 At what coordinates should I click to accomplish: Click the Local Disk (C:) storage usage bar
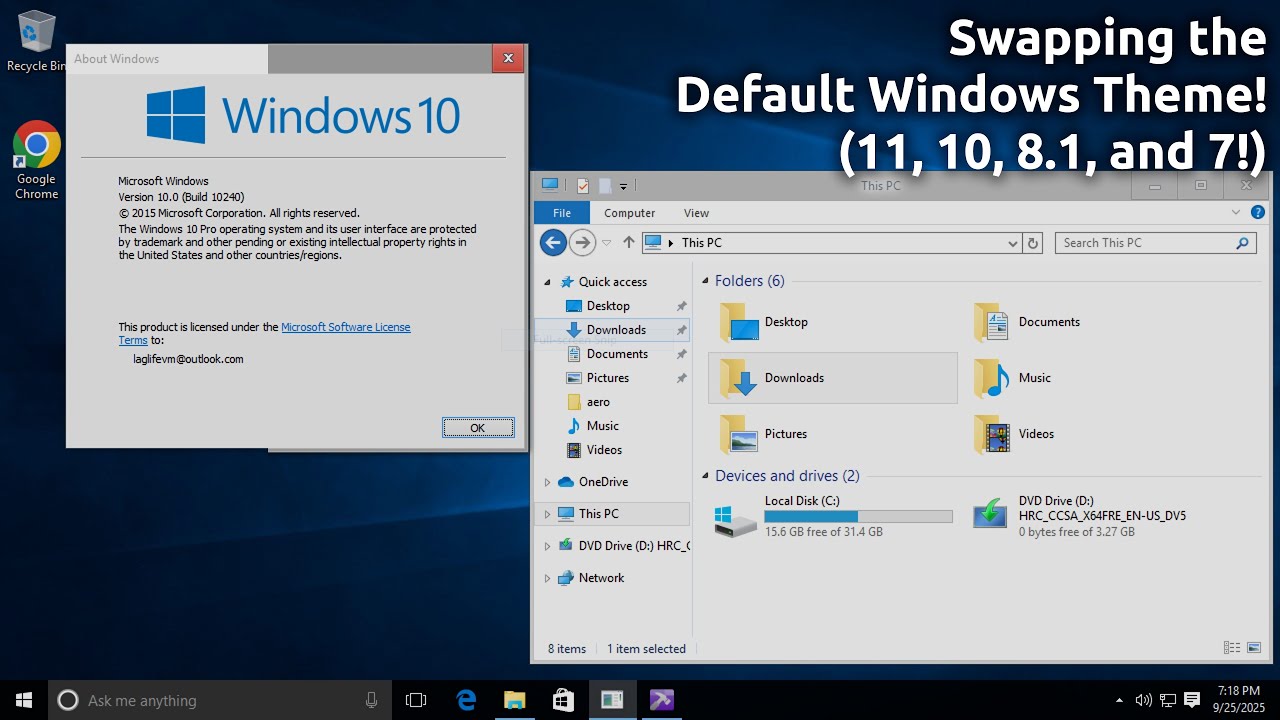(x=858, y=517)
